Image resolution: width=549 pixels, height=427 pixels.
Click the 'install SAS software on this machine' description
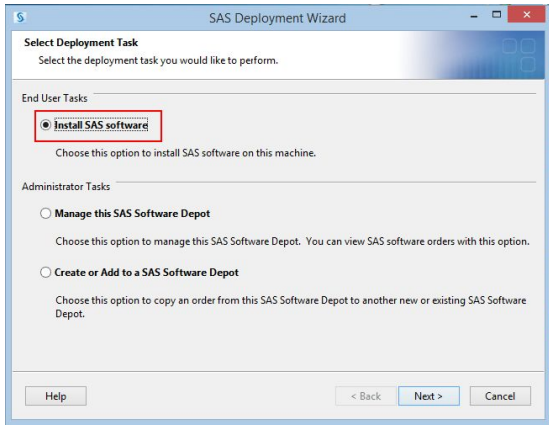(x=186, y=153)
